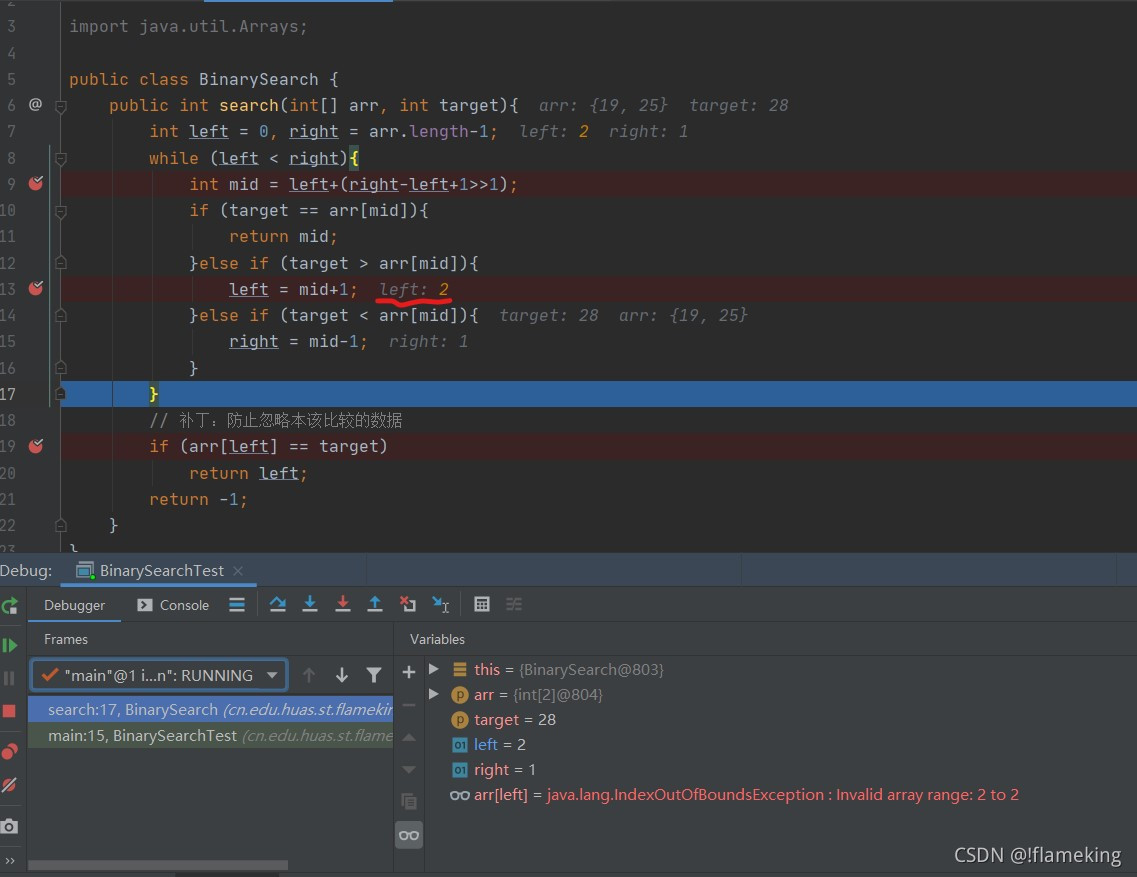1137x877 pixels.
Task: Take a thread dump camera icon
Action: point(9,826)
